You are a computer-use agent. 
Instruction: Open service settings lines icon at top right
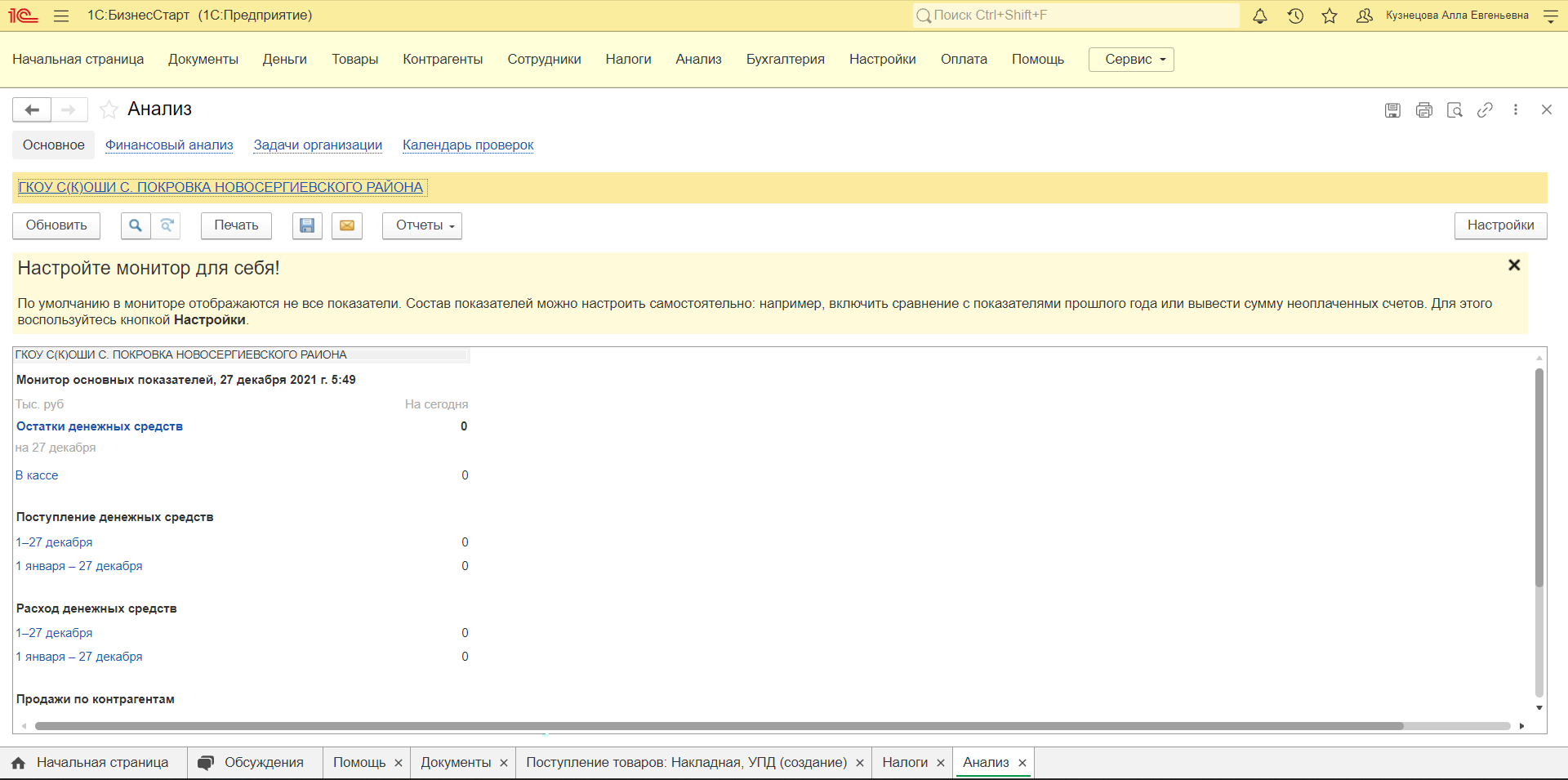1551,16
